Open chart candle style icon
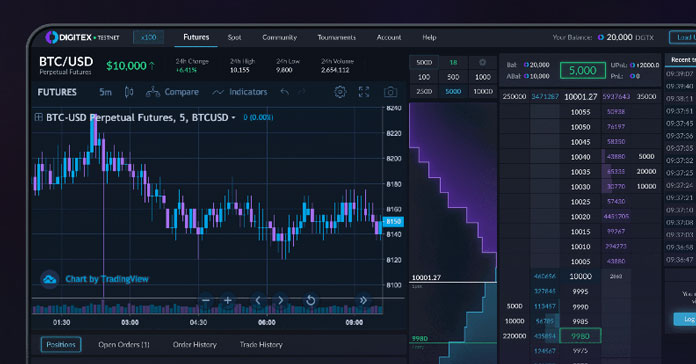 (x=129, y=92)
